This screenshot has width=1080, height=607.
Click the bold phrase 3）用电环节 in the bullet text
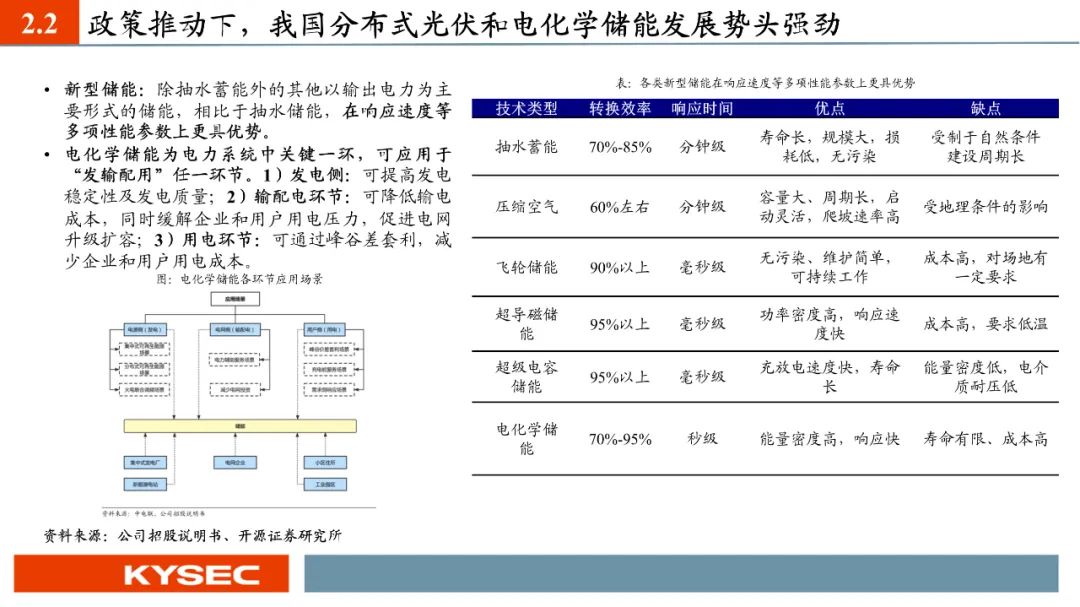pos(207,240)
